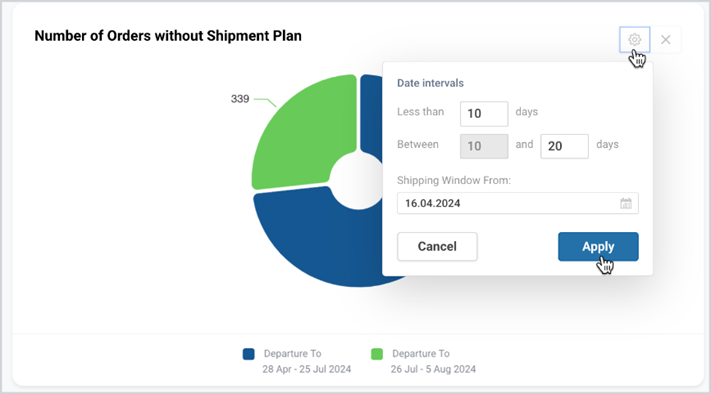Screen dimensions: 711x394
Task: Cancel the date intervals dialog
Action: click(437, 247)
